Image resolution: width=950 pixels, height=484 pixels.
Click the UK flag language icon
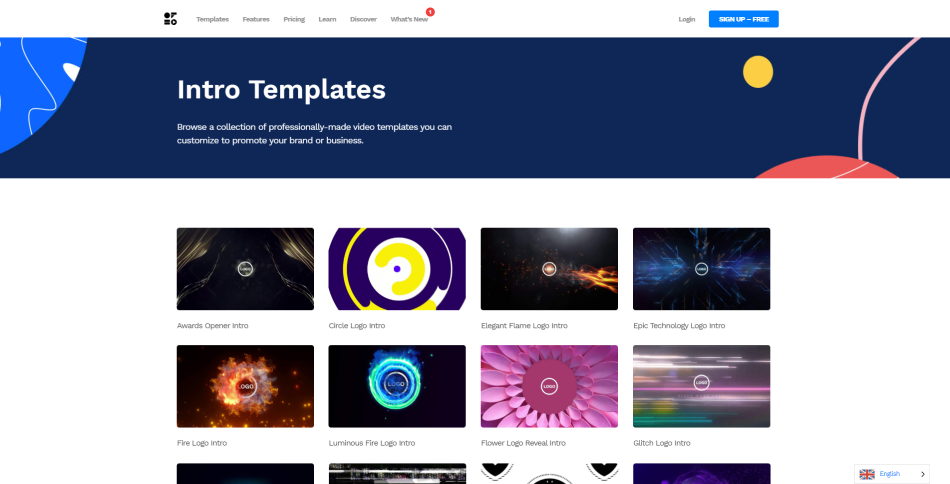tap(867, 474)
